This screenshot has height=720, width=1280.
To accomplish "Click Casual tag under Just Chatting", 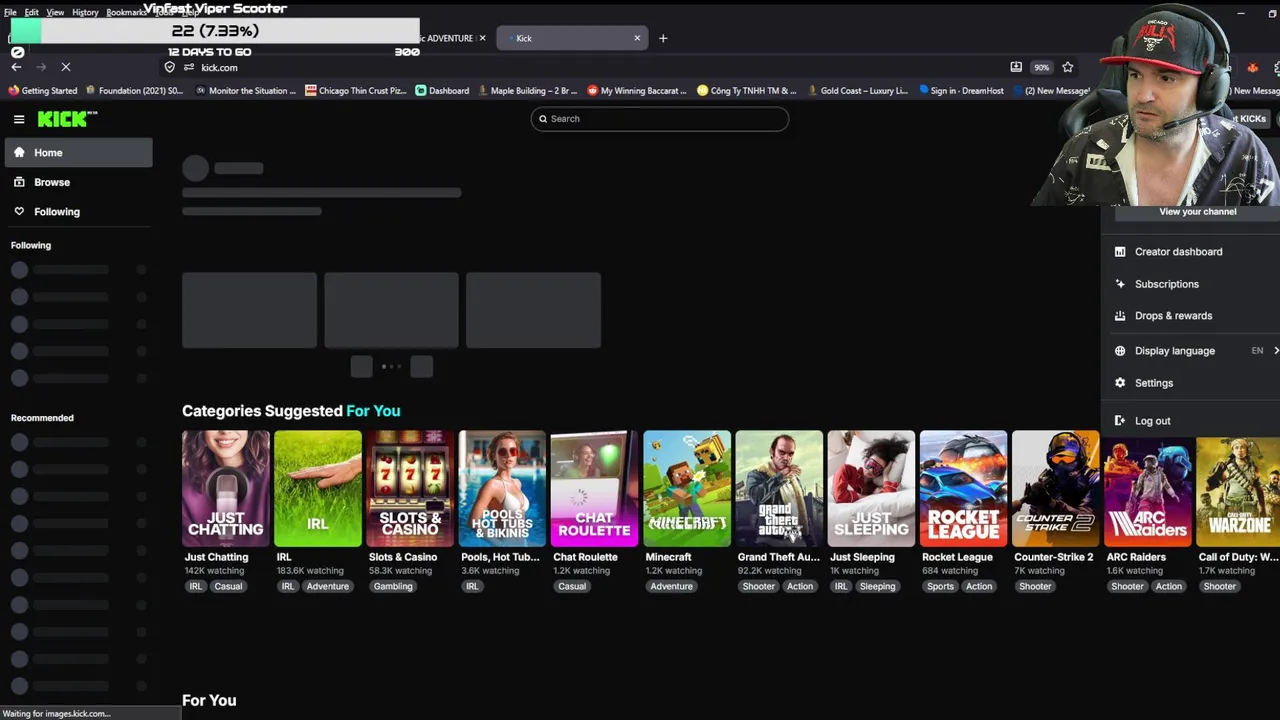I will [x=228, y=587].
